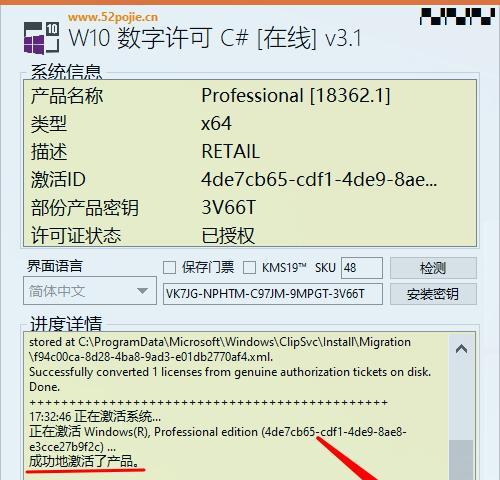Image resolution: width=500 pixels, height=480 pixels.
Task: Click the dropdown arrow beside 简体中文
Action: 142,291
